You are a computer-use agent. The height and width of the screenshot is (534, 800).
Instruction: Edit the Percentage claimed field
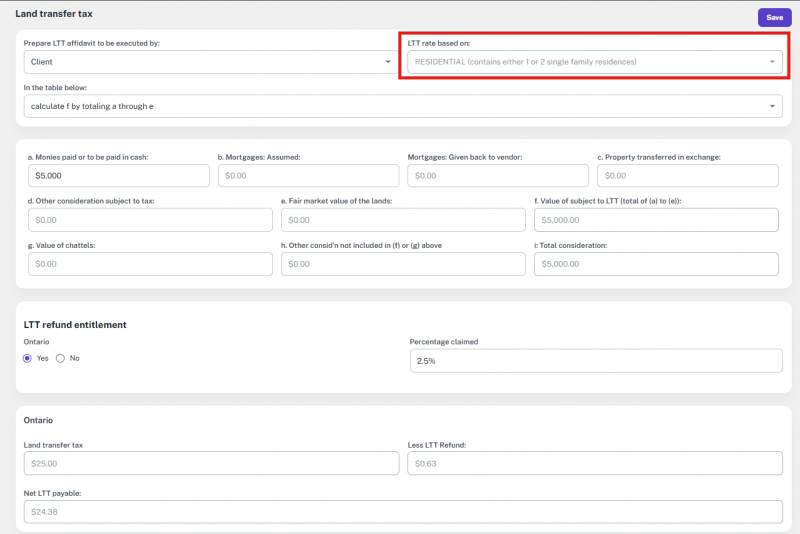[596, 360]
